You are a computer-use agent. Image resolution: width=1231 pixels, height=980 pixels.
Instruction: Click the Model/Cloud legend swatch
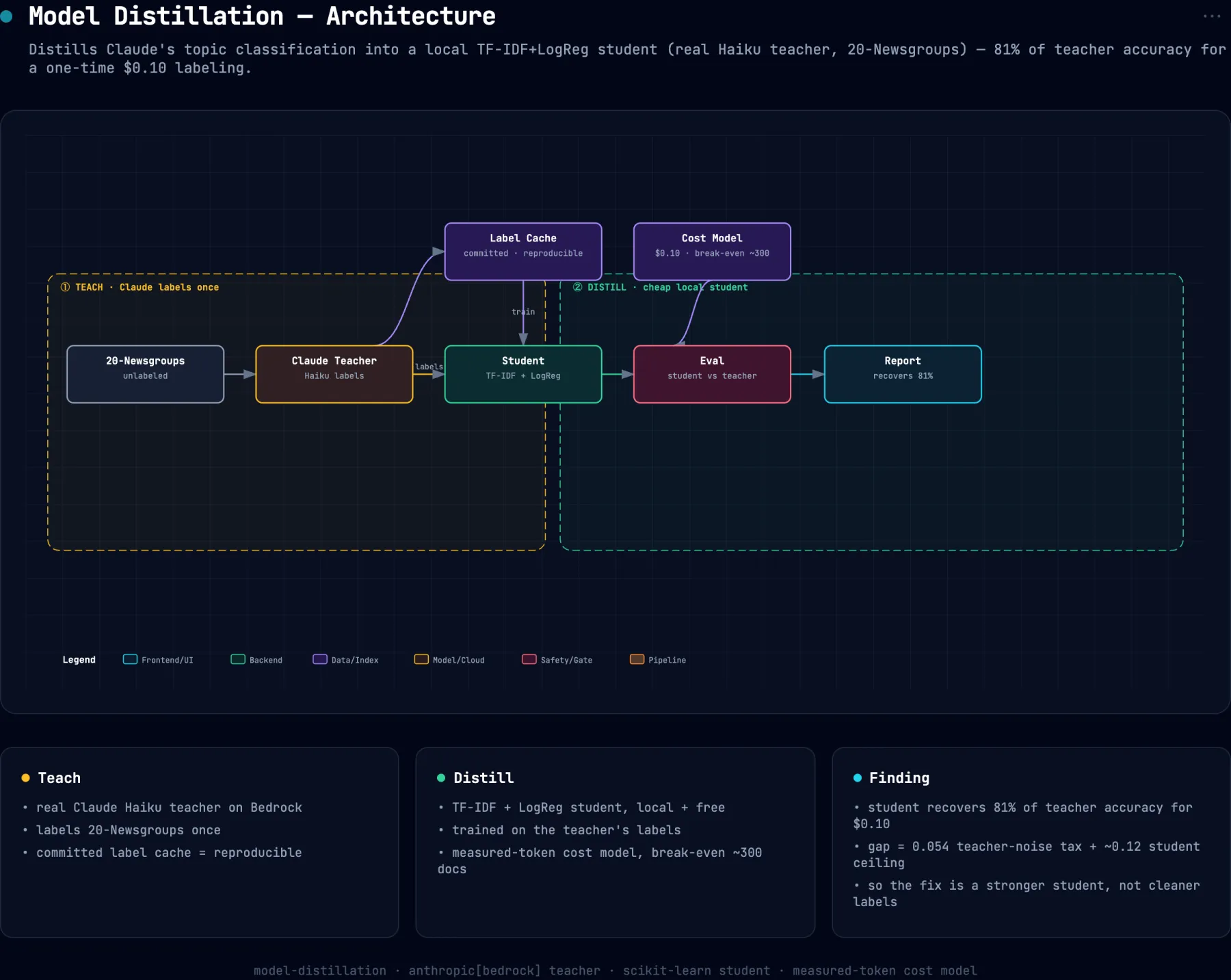coord(421,659)
